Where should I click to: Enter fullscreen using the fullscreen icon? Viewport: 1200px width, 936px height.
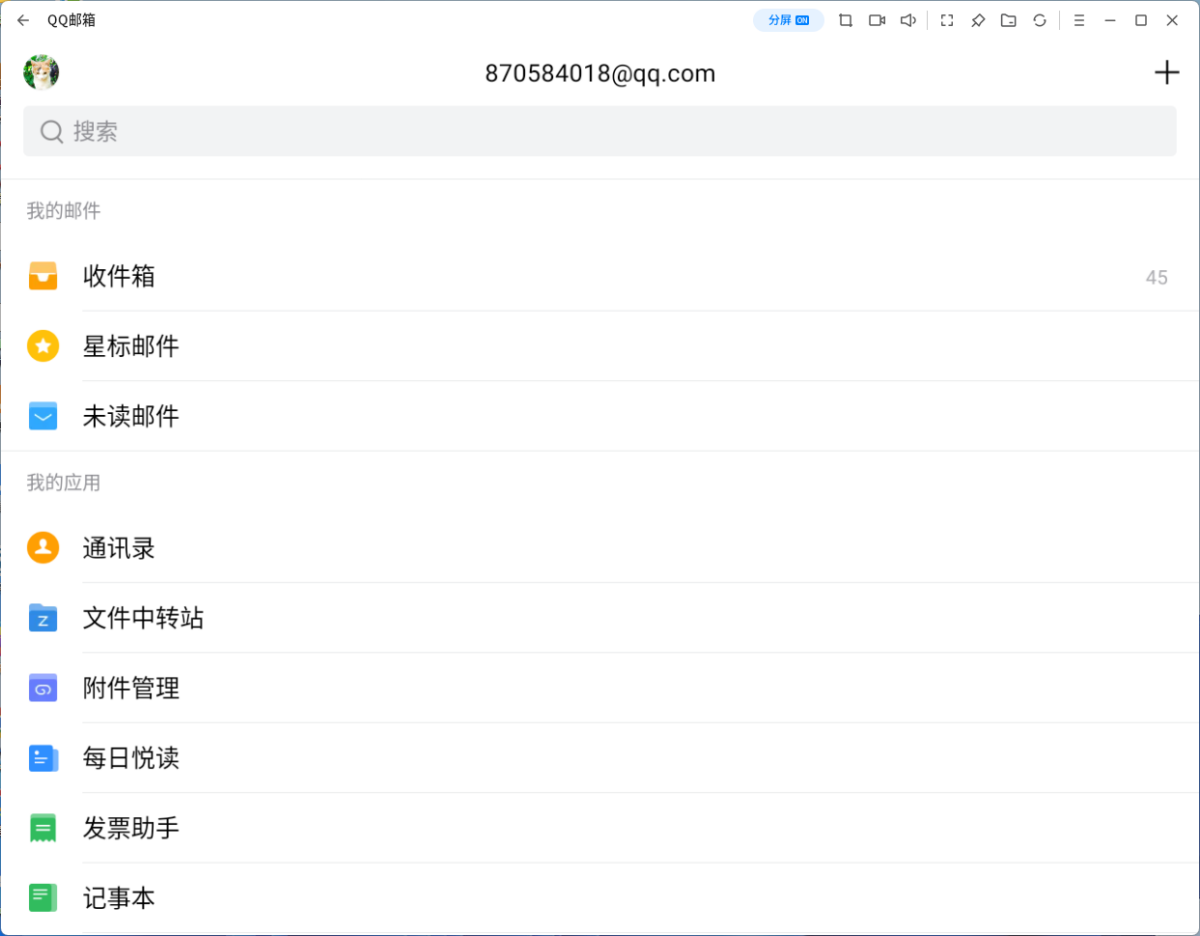point(947,20)
